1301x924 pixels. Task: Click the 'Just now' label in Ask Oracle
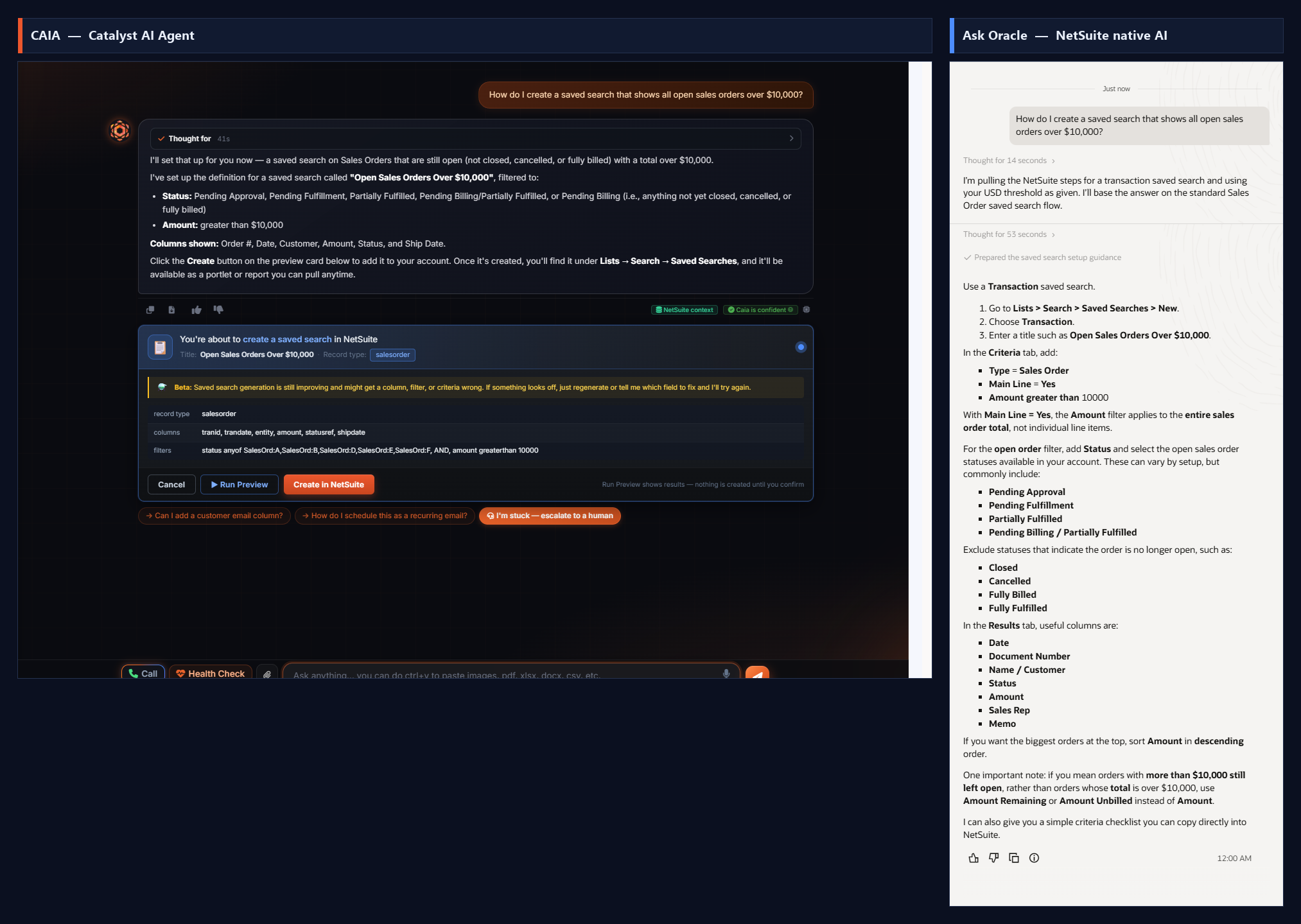(1116, 89)
